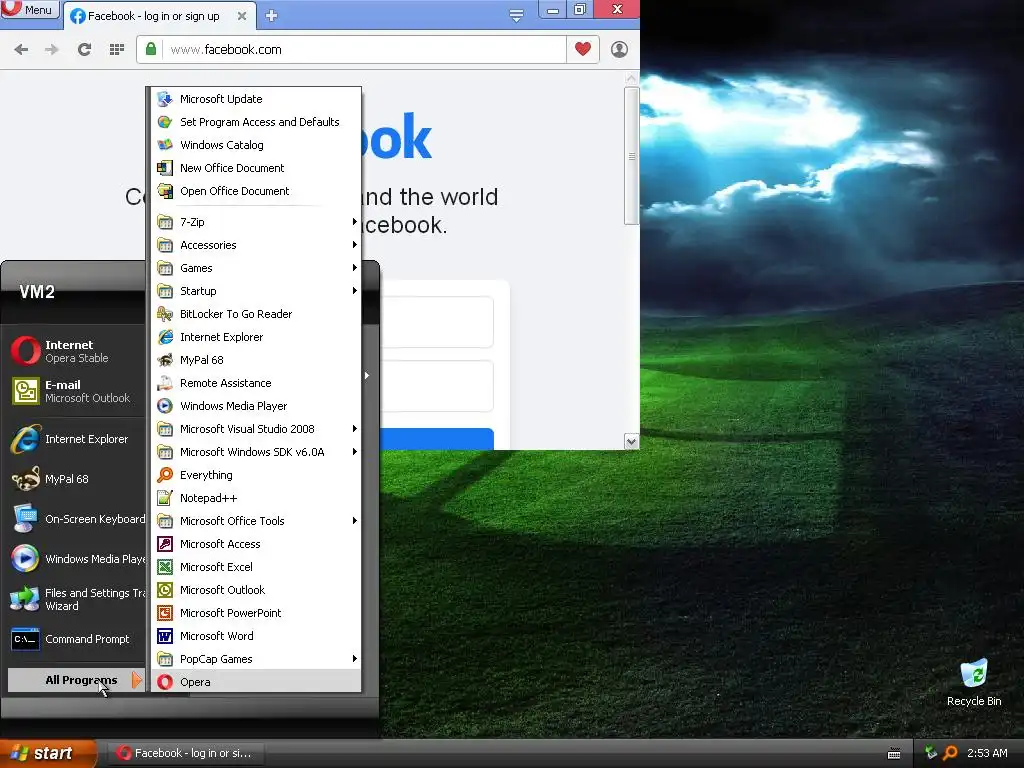Click the Remote Assistance icon

(165, 383)
